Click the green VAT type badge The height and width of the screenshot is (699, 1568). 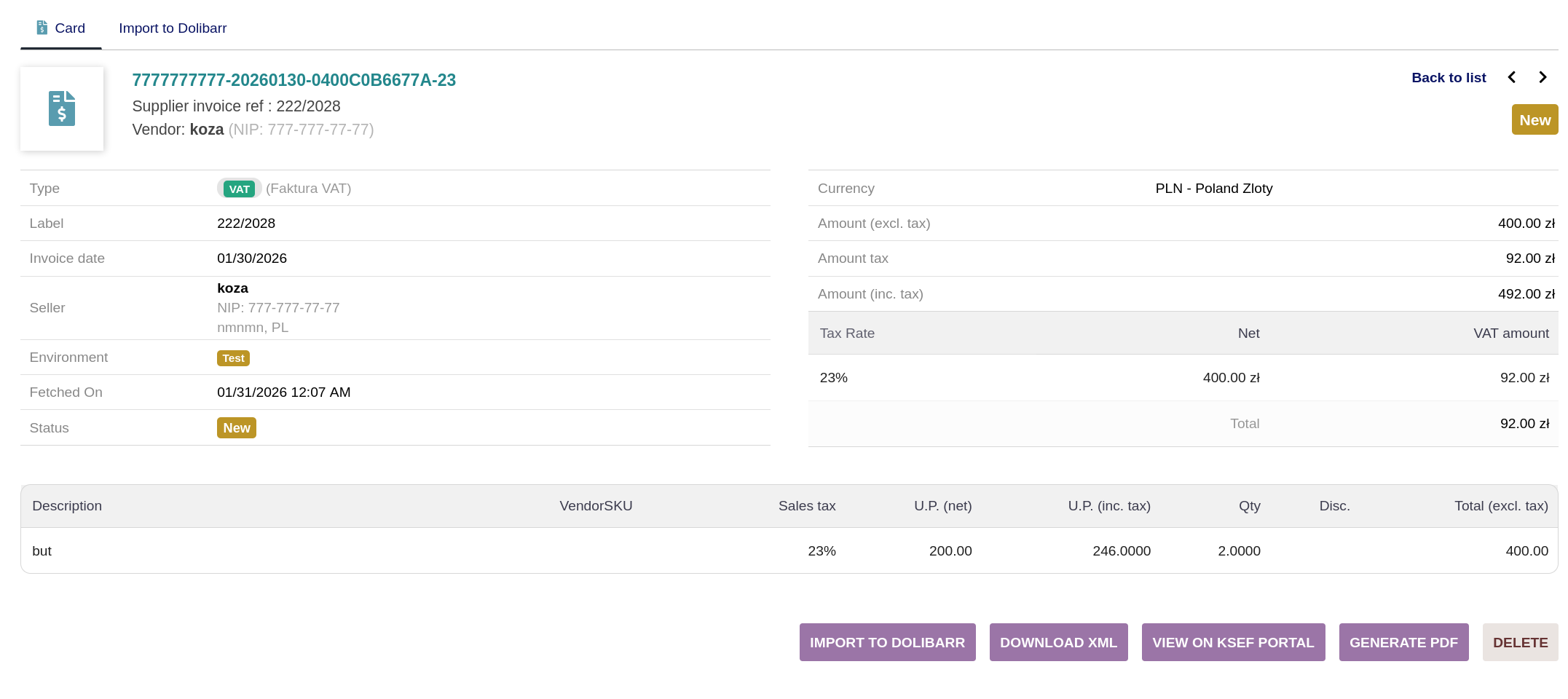tap(239, 189)
